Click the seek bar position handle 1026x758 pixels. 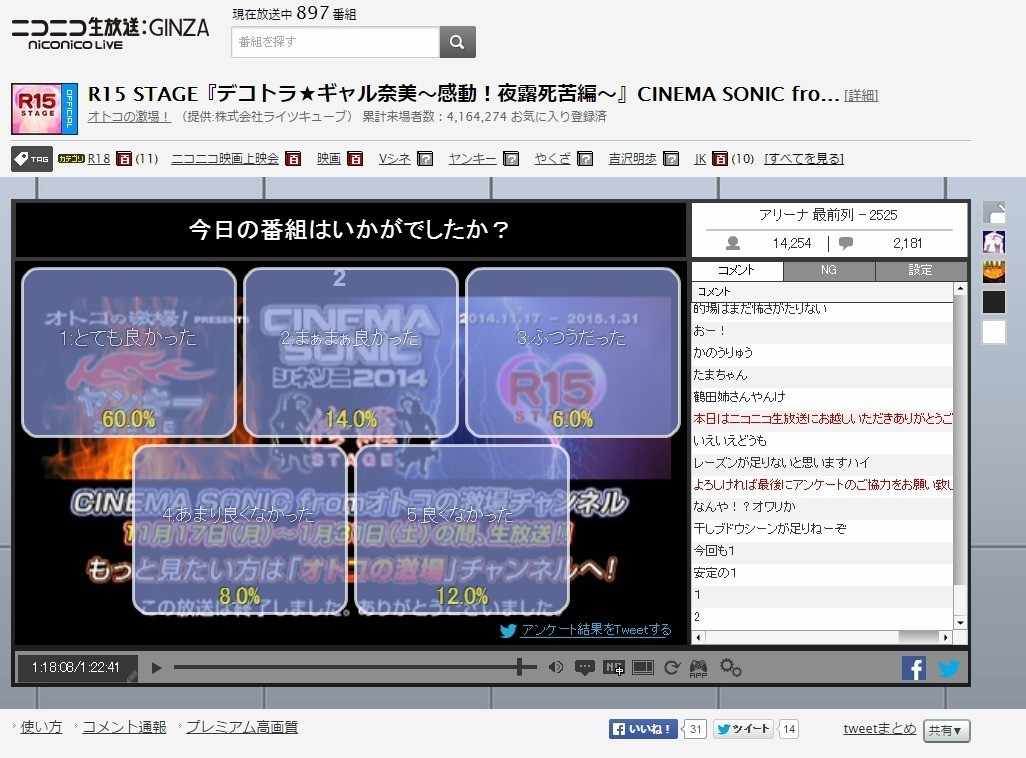[520, 668]
